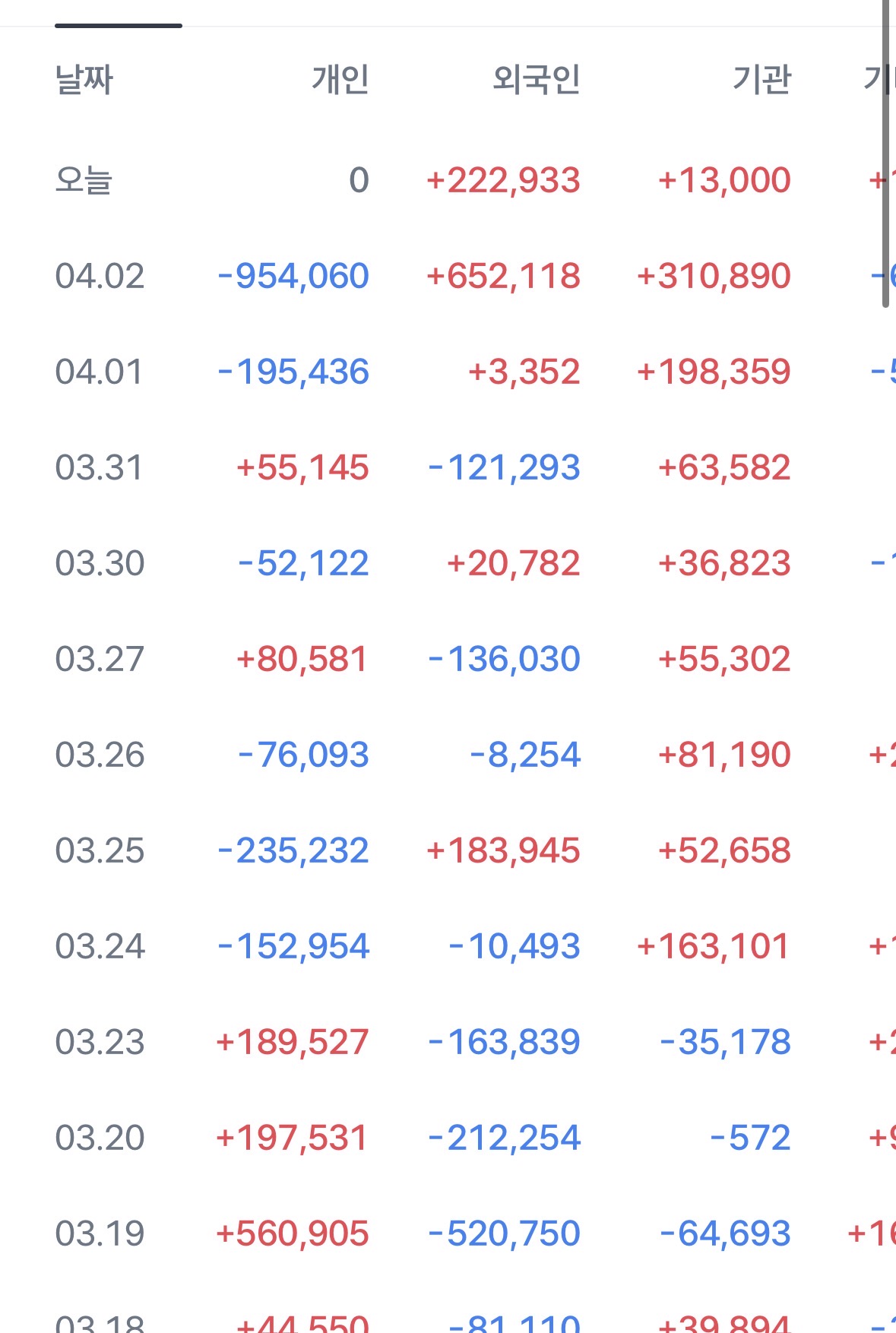Select the 기관 column header
This screenshot has height=1333, width=896.
[761, 80]
